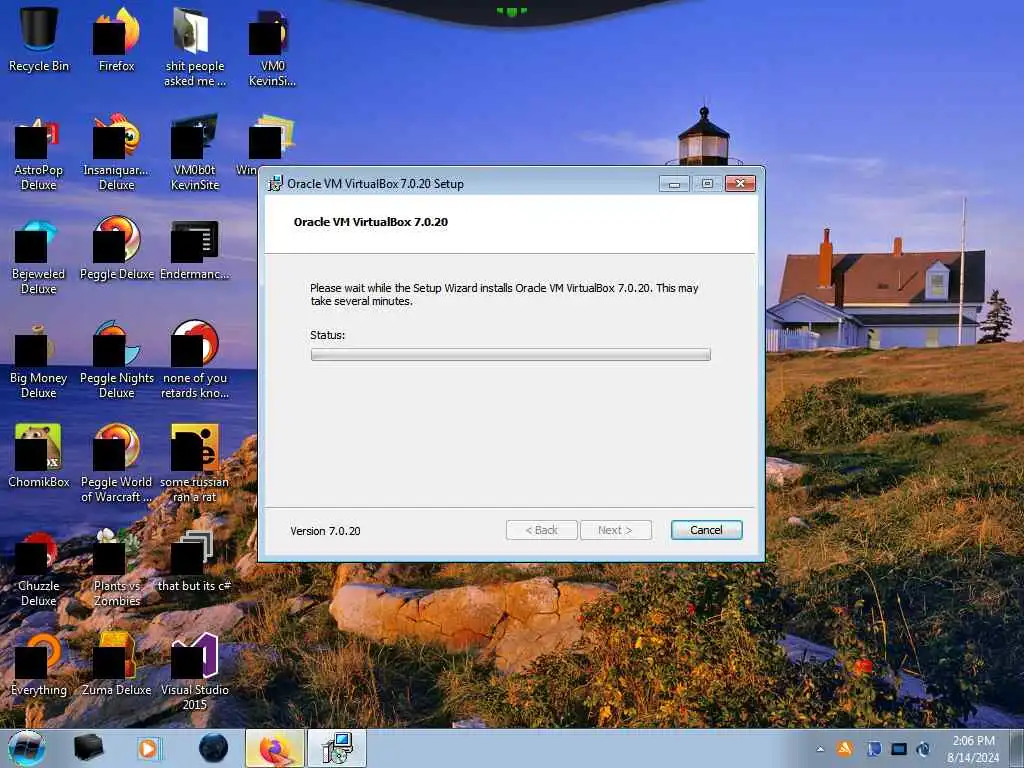Select the Everything search shortcut
The height and width of the screenshot is (768, 1024).
click(x=39, y=665)
